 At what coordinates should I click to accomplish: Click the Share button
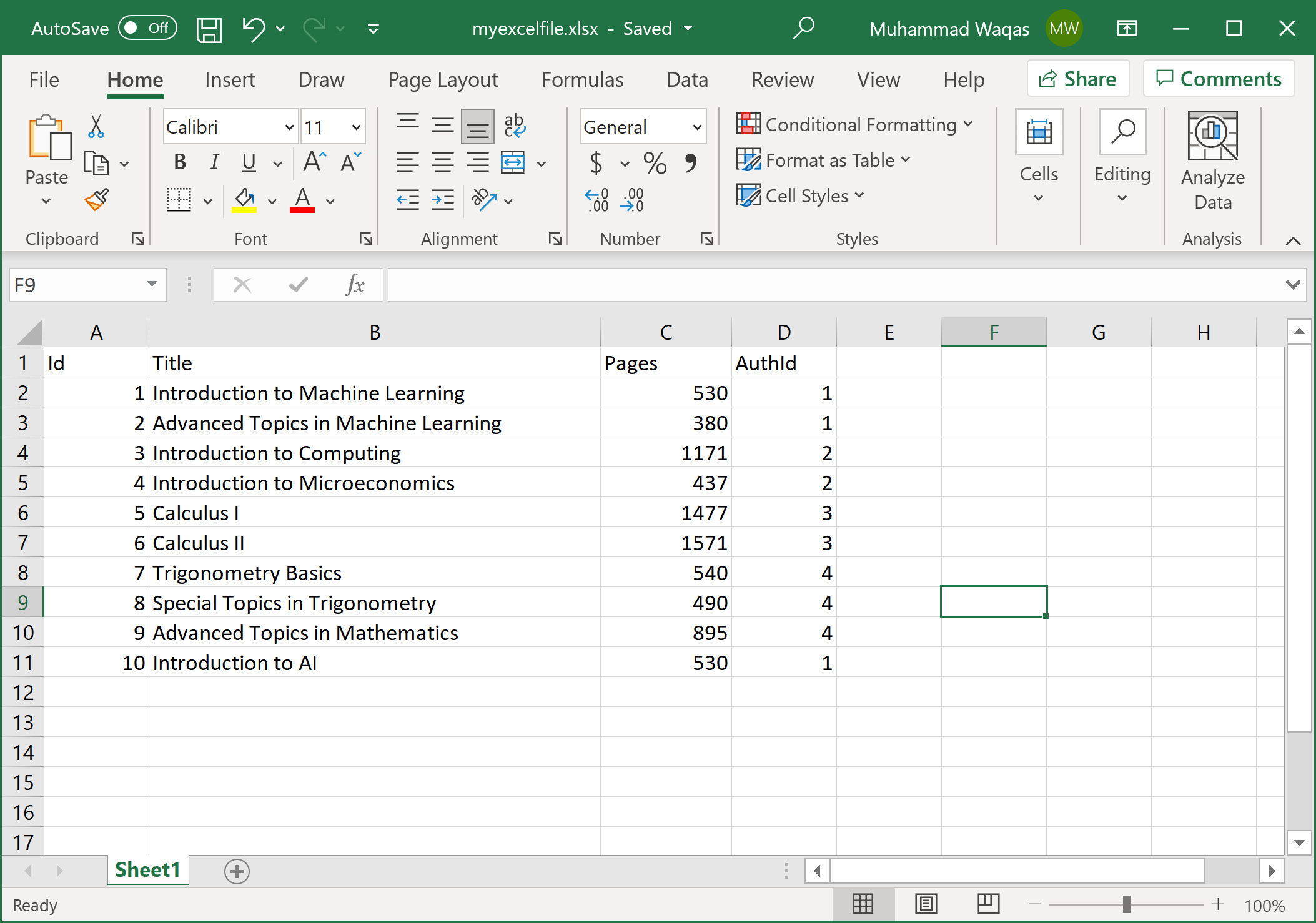(x=1078, y=79)
